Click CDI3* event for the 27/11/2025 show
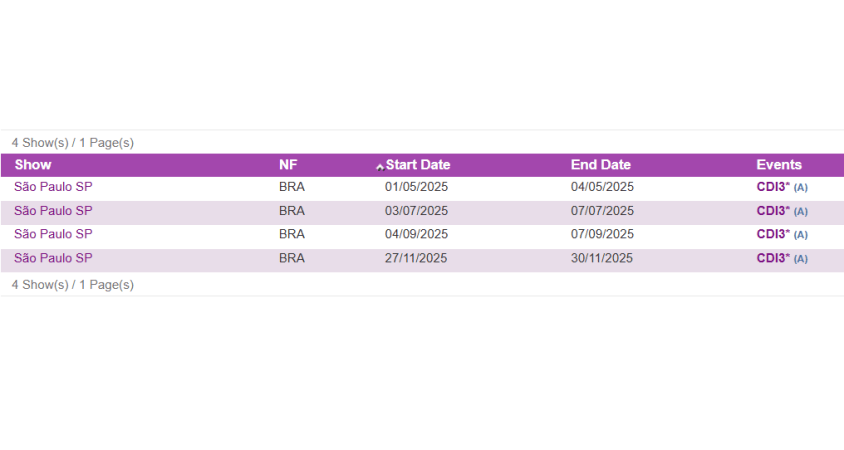 click(772, 258)
